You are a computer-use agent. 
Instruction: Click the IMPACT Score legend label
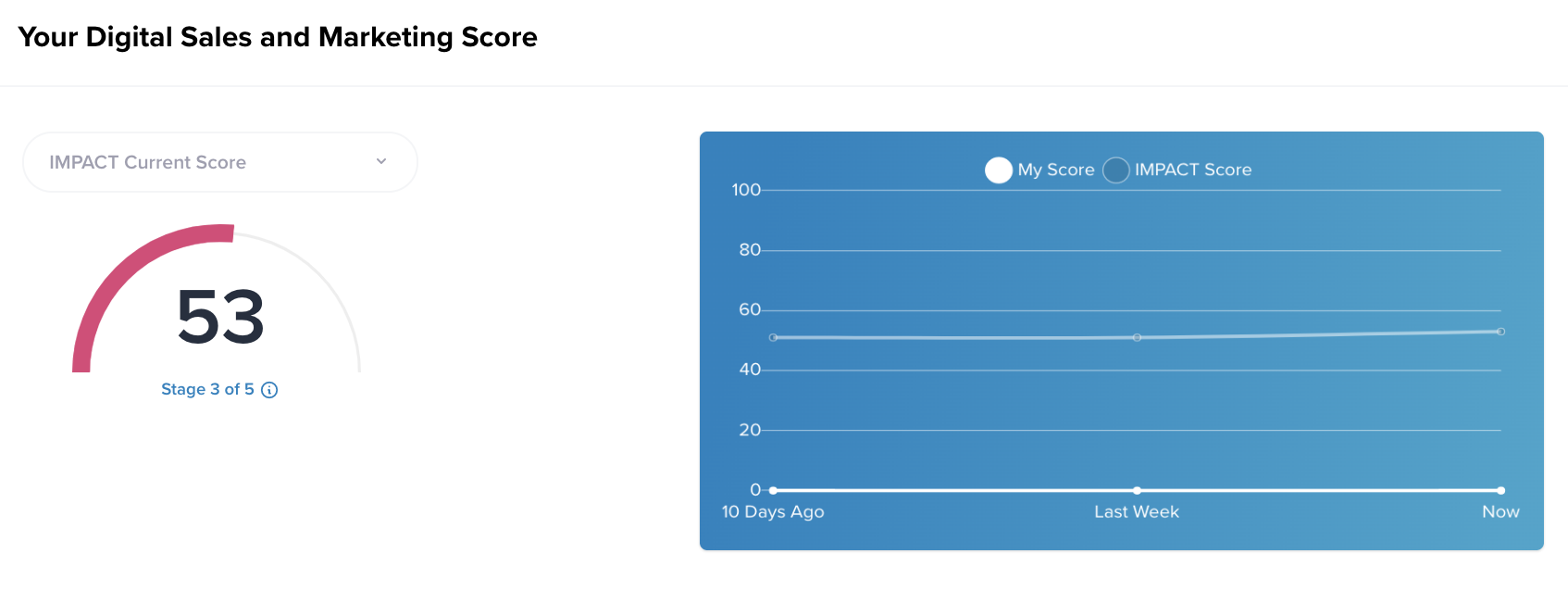(x=1193, y=170)
